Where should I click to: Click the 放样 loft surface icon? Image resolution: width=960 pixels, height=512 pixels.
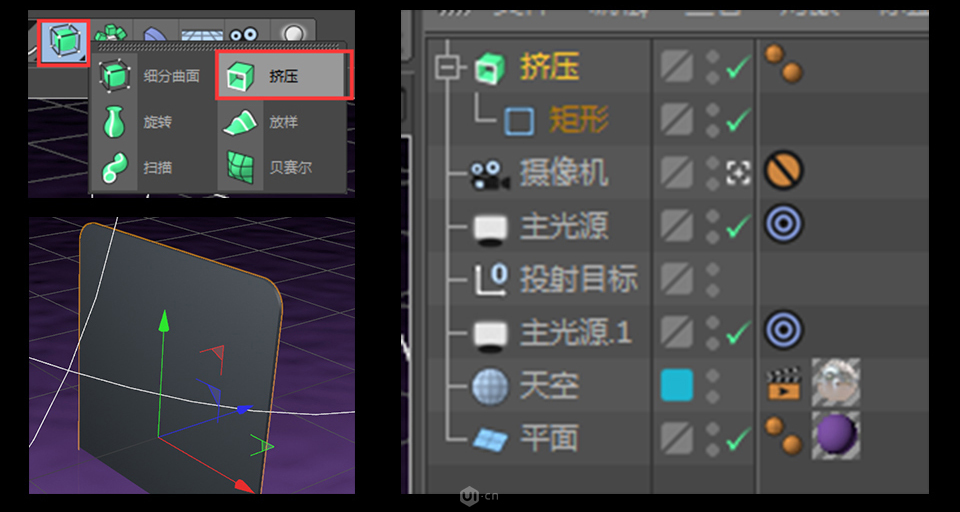coord(240,122)
